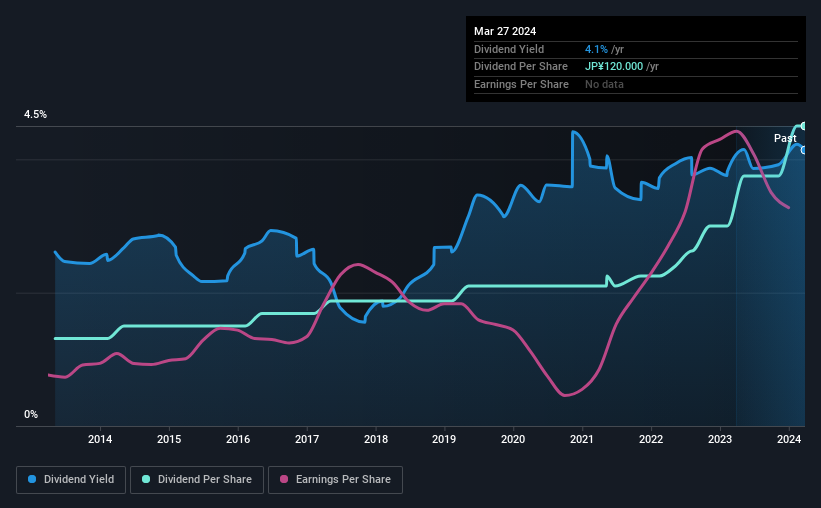Select the 2014 x-axis label
The height and width of the screenshot is (508, 821).
(x=100, y=439)
